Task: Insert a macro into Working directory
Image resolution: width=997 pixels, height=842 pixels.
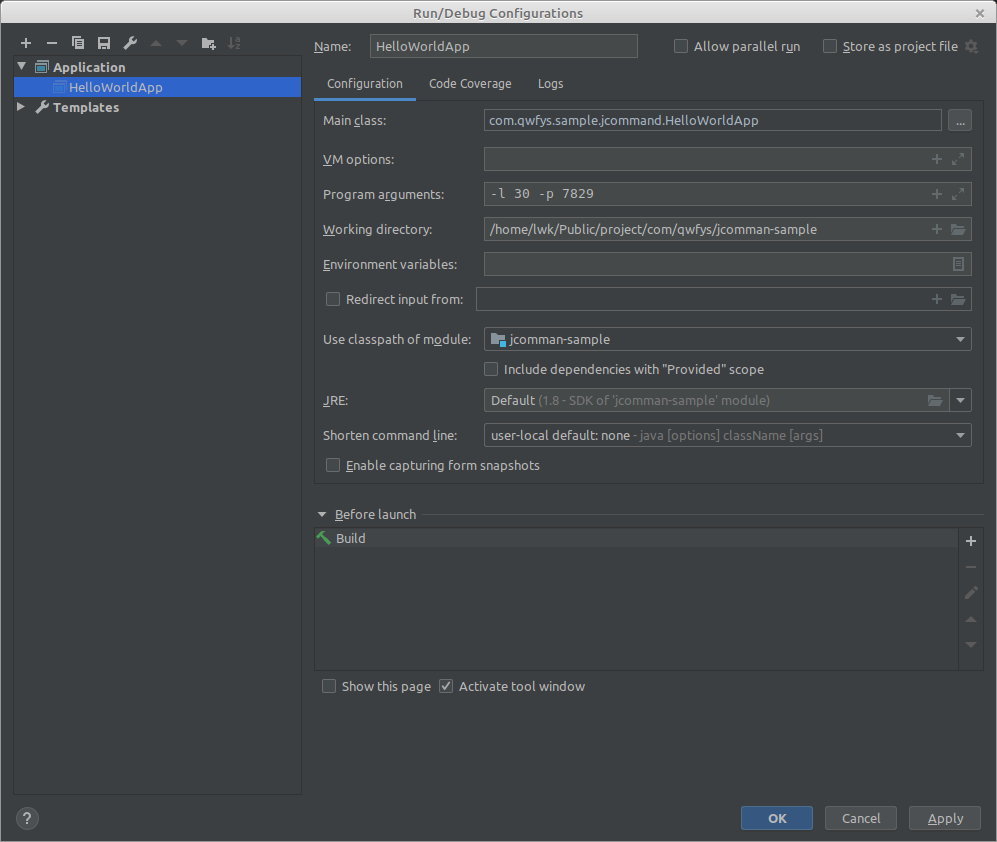Action: (937, 229)
